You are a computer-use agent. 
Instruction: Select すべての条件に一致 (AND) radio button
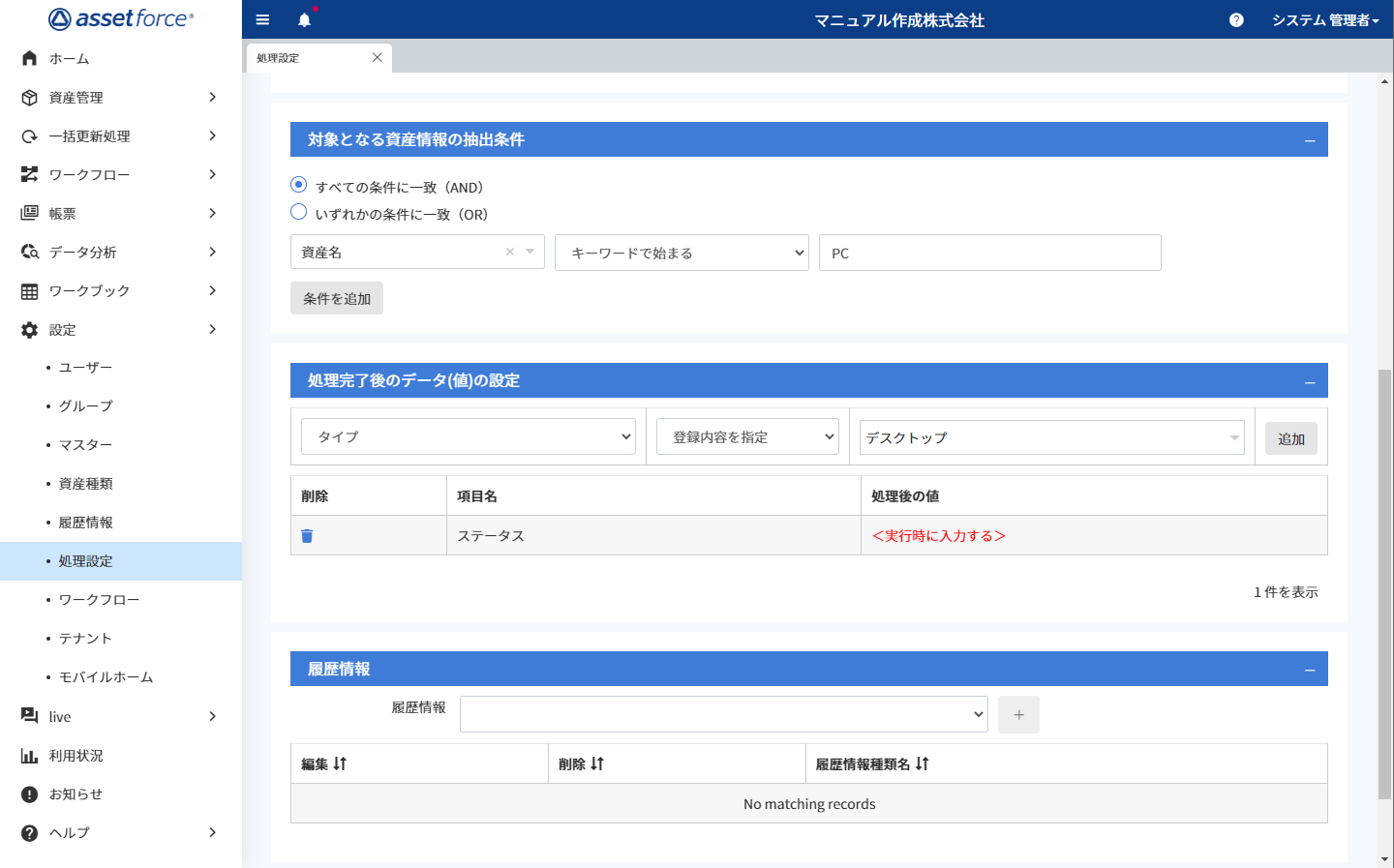coord(299,184)
